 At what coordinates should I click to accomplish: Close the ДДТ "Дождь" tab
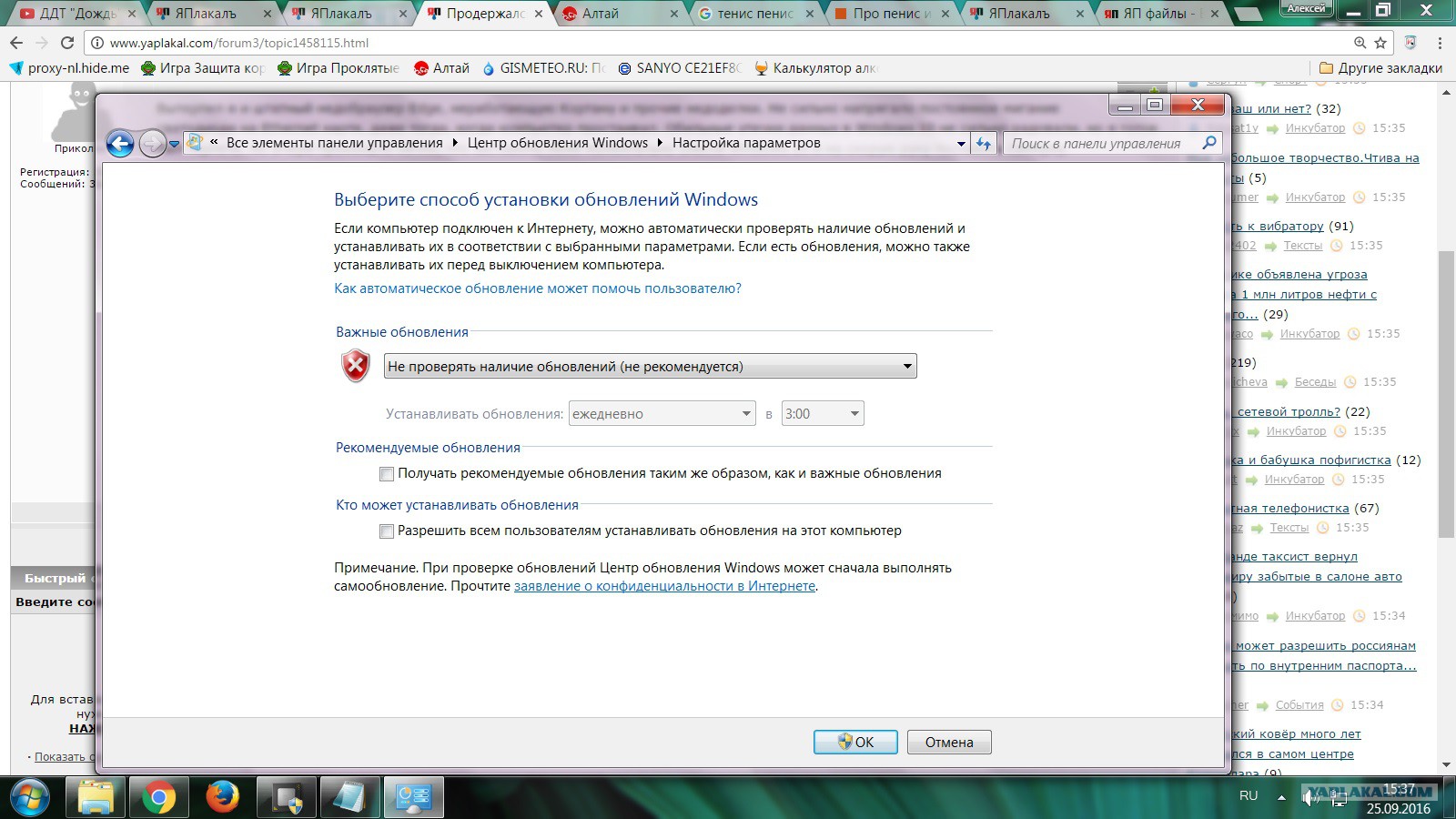131,14
